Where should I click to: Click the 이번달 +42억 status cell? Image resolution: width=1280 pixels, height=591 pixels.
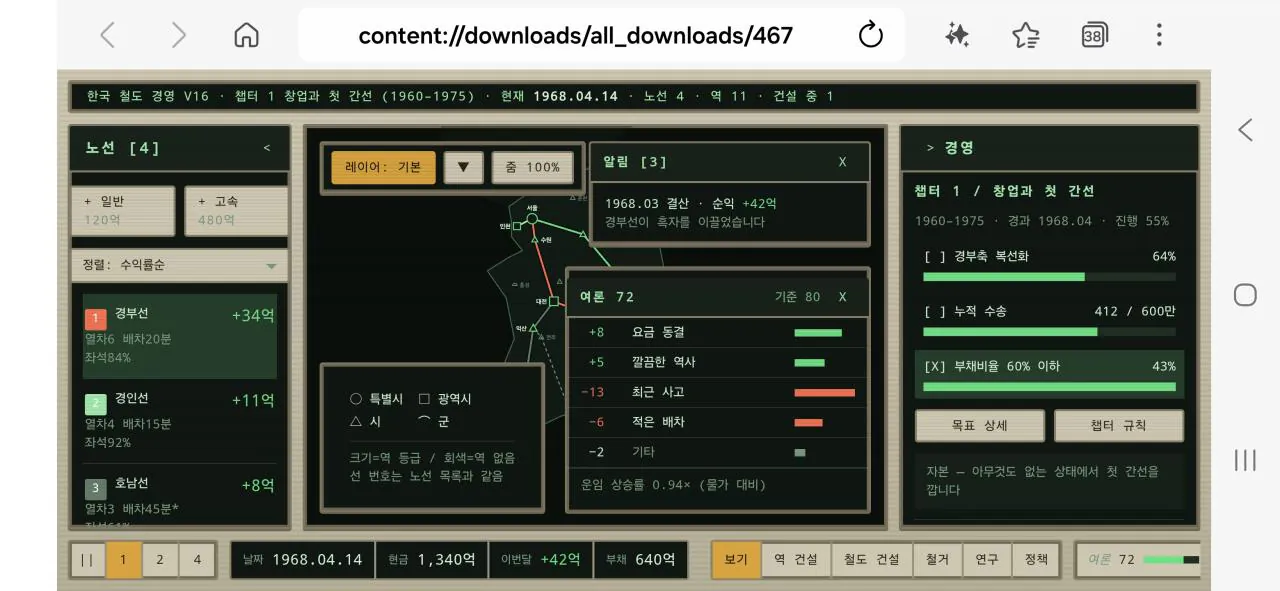(x=540, y=559)
